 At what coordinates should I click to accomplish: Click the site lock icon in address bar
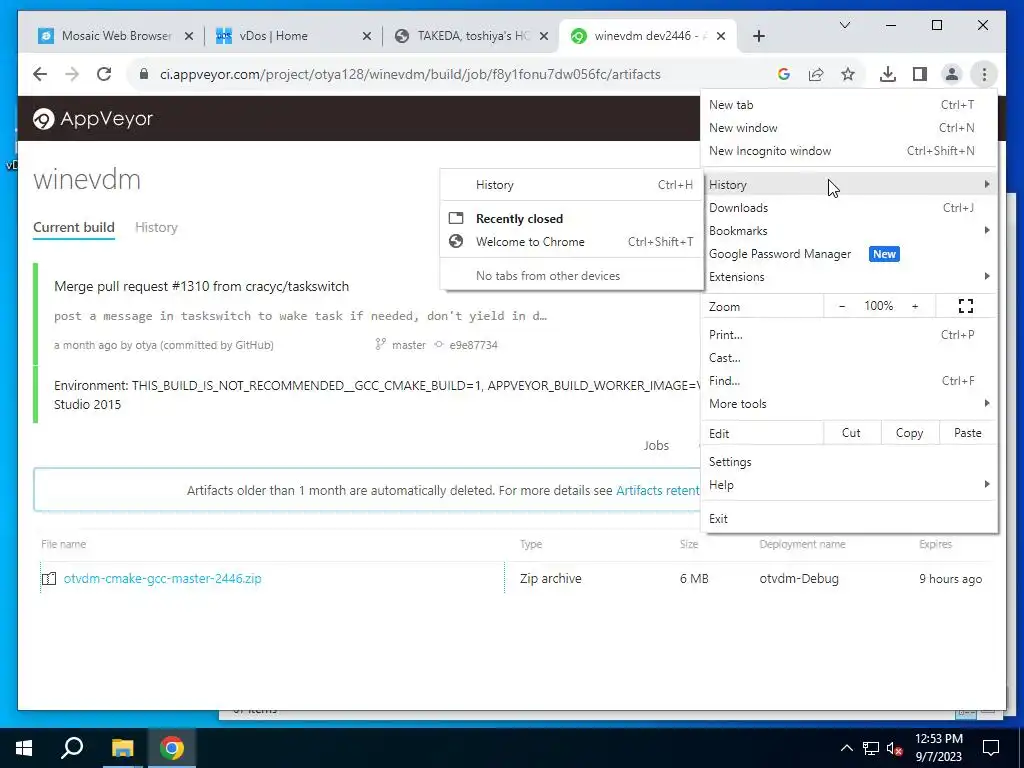[144, 74]
